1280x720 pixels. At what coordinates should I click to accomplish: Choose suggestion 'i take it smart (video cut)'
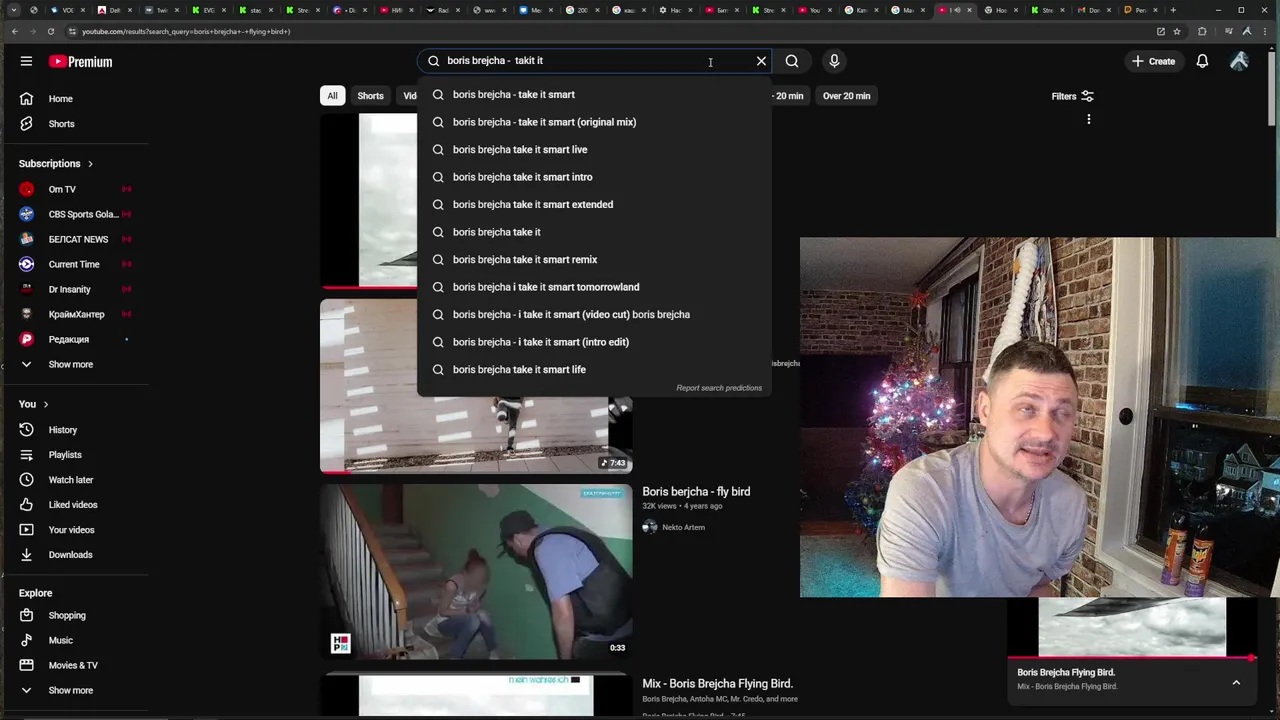595,315
